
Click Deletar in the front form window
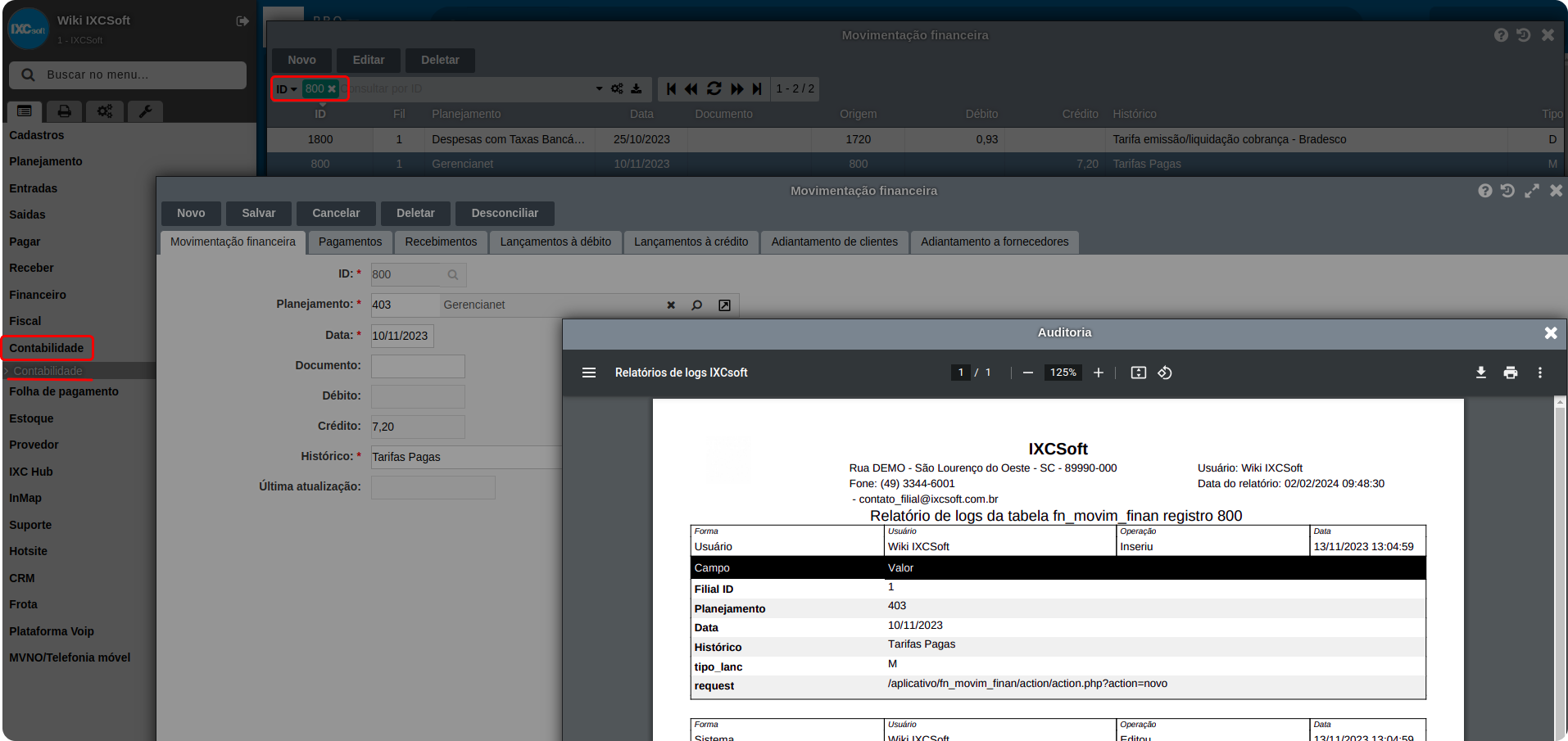(415, 213)
